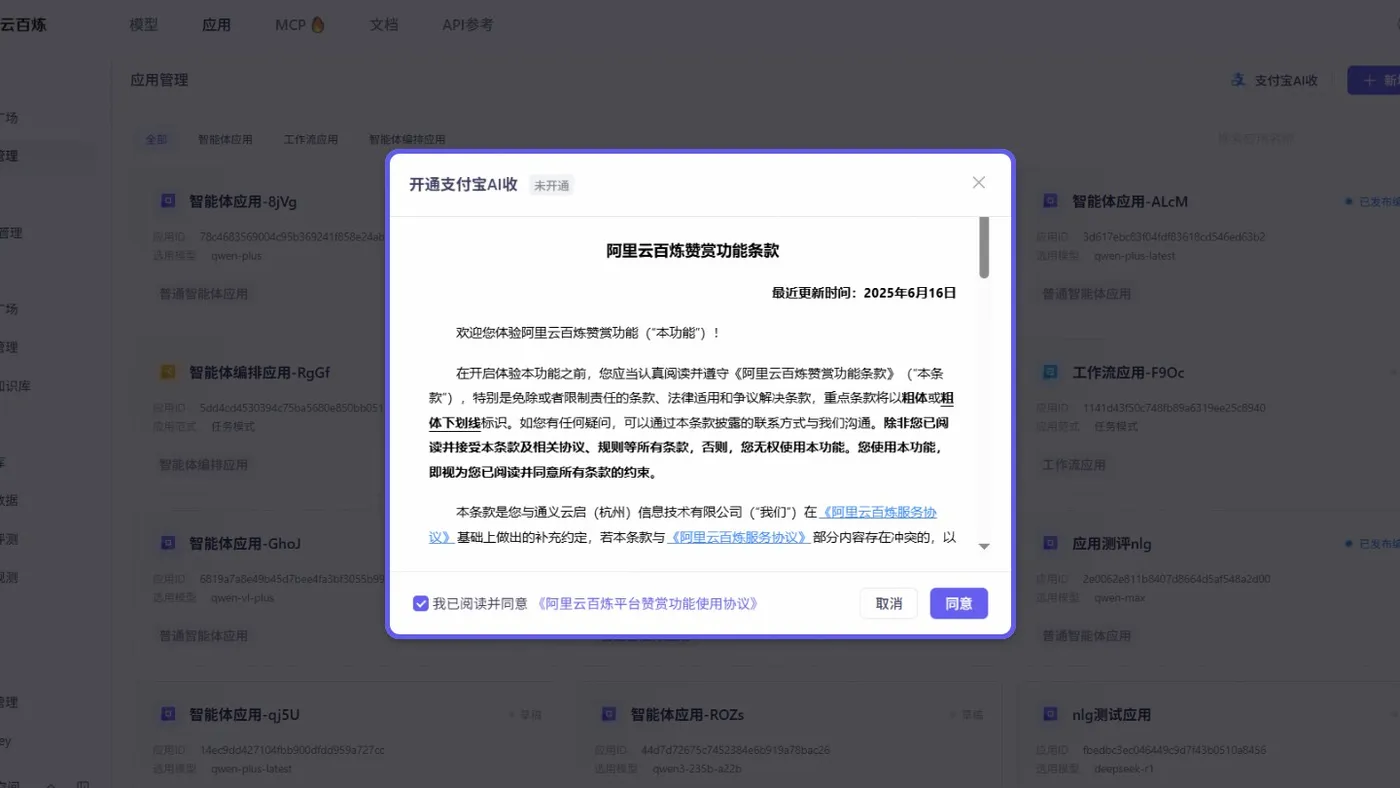
Task: Close the 开通支付宝AI收 dialog
Action: pos(979,182)
